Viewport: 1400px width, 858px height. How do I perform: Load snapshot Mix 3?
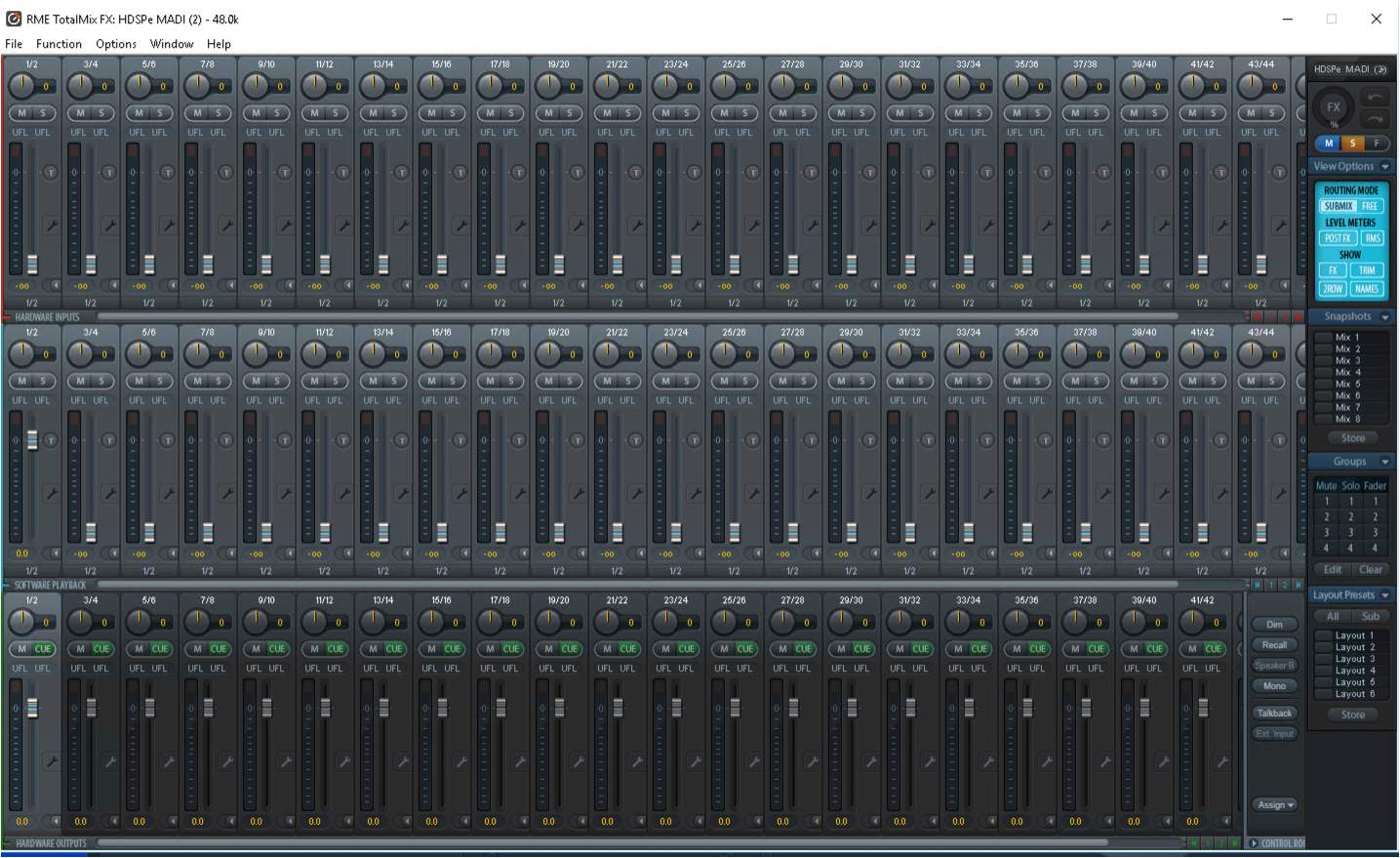(1349, 360)
